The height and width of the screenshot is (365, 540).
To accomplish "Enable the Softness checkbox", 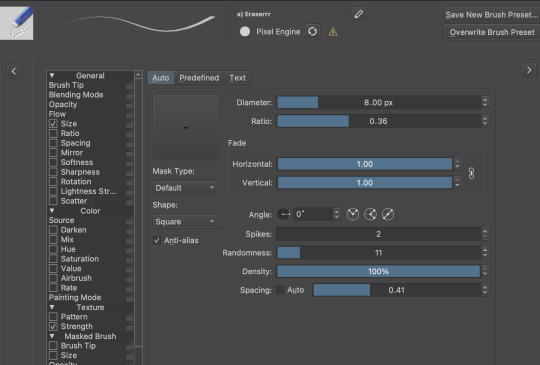I will click(53, 162).
